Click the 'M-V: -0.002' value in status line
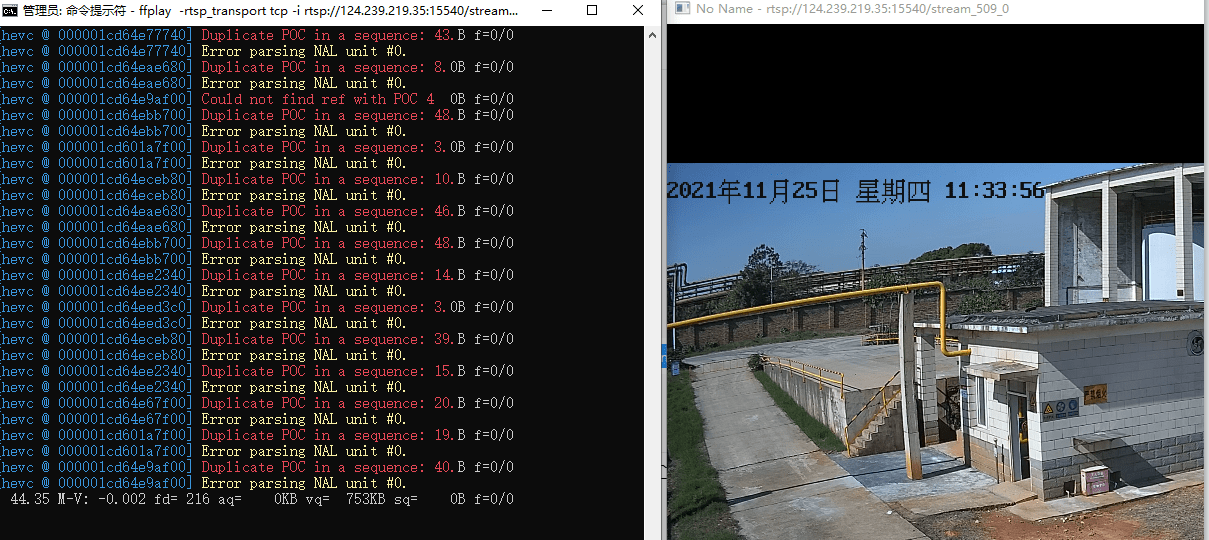The image size is (1209, 540). pyautogui.click(x=102, y=499)
